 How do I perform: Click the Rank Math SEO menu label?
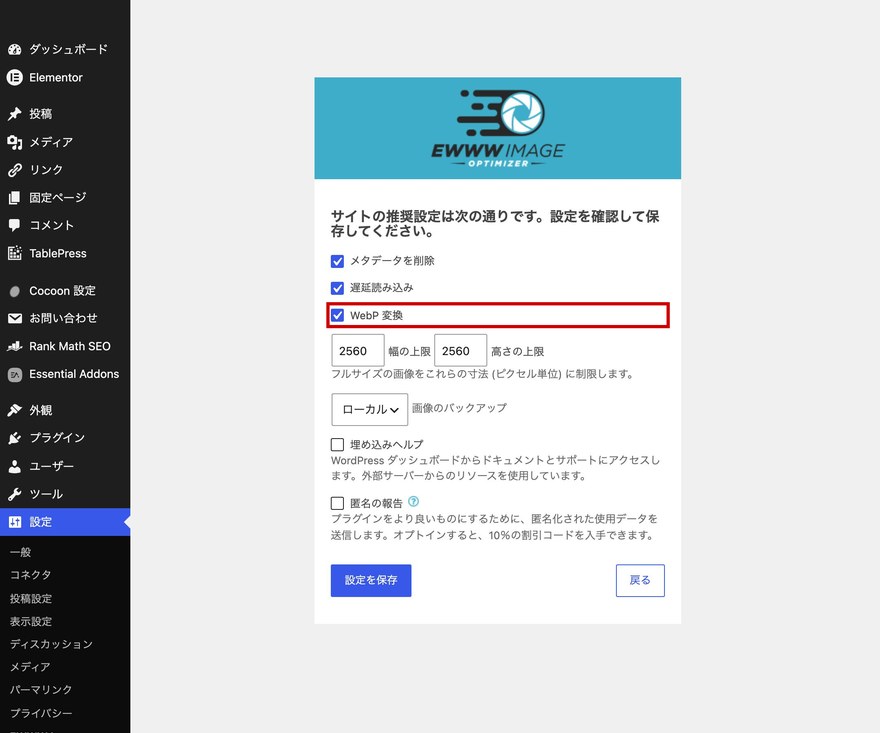(x=70, y=346)
